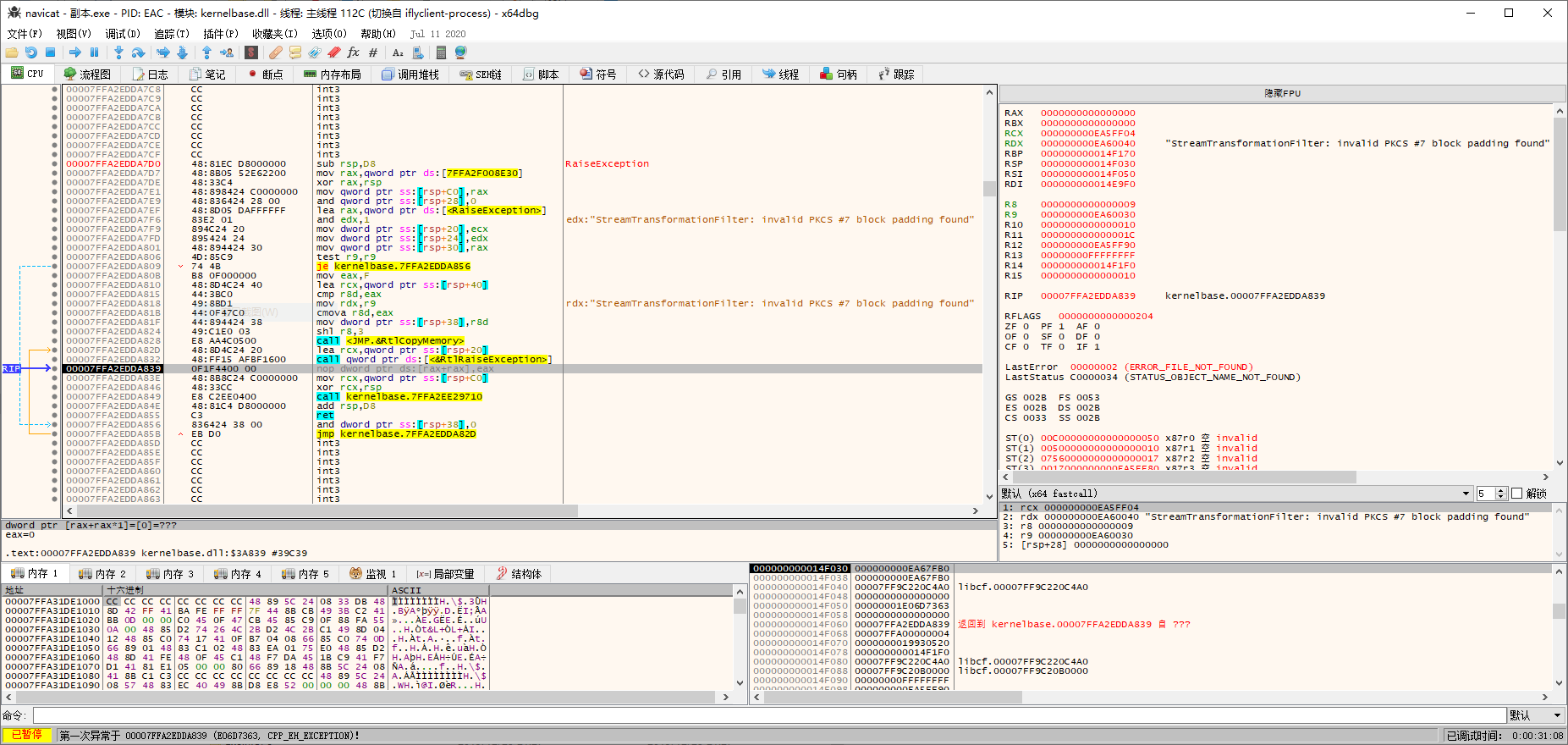Switch to the 脚本 tab
Screen dimensions: 1568x745
[541, 74]
